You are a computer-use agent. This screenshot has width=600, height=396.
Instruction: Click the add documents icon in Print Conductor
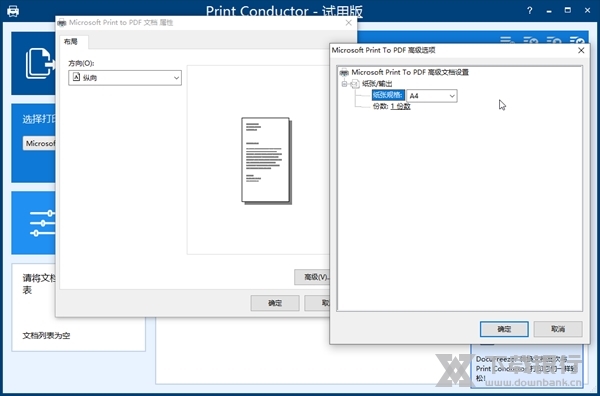[40, 63]
